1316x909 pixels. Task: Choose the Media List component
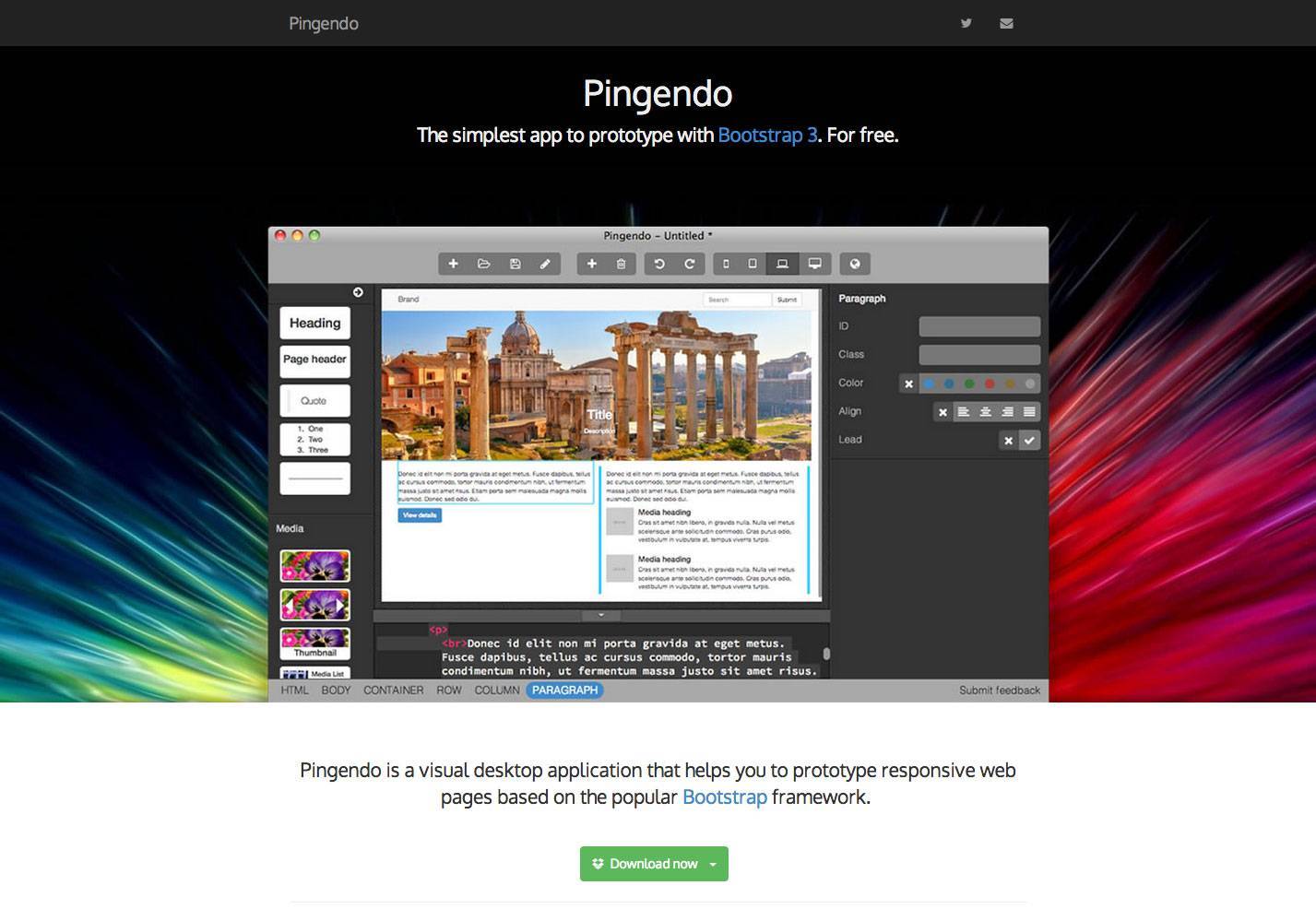pyautogui.click(x=315, y=673)
